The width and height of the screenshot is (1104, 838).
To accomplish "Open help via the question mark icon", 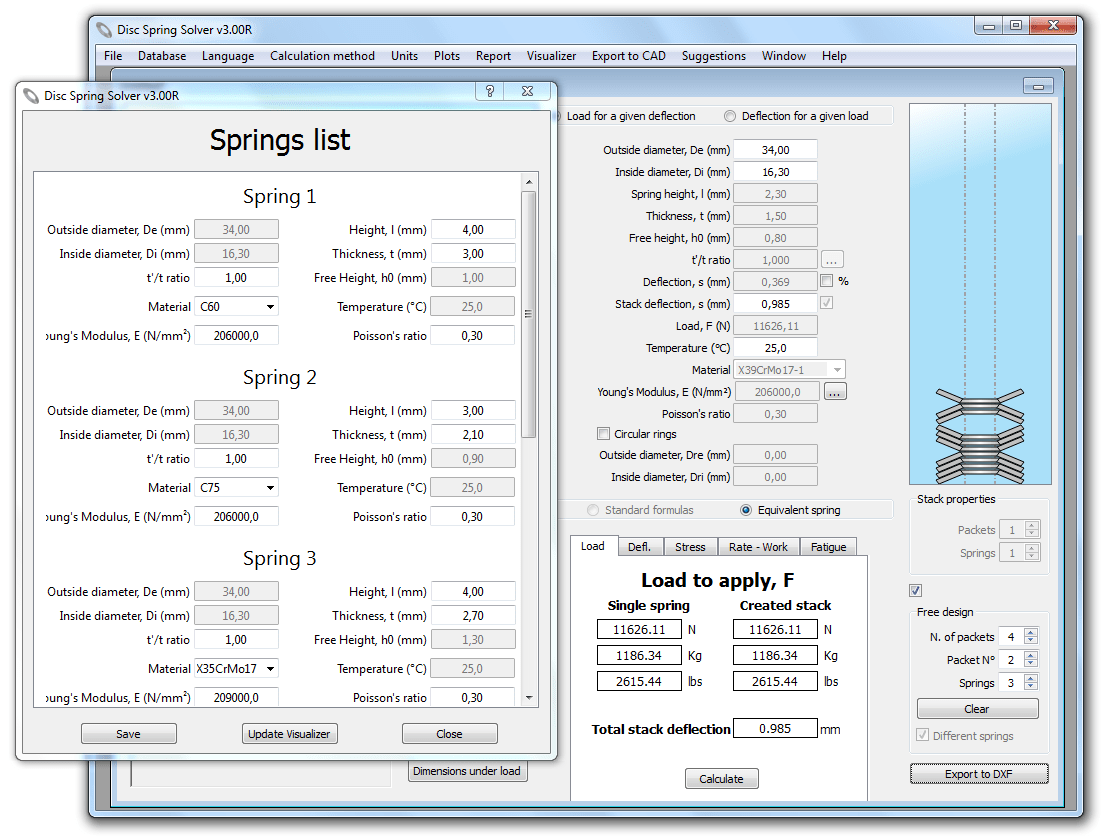I will point(489,90).
